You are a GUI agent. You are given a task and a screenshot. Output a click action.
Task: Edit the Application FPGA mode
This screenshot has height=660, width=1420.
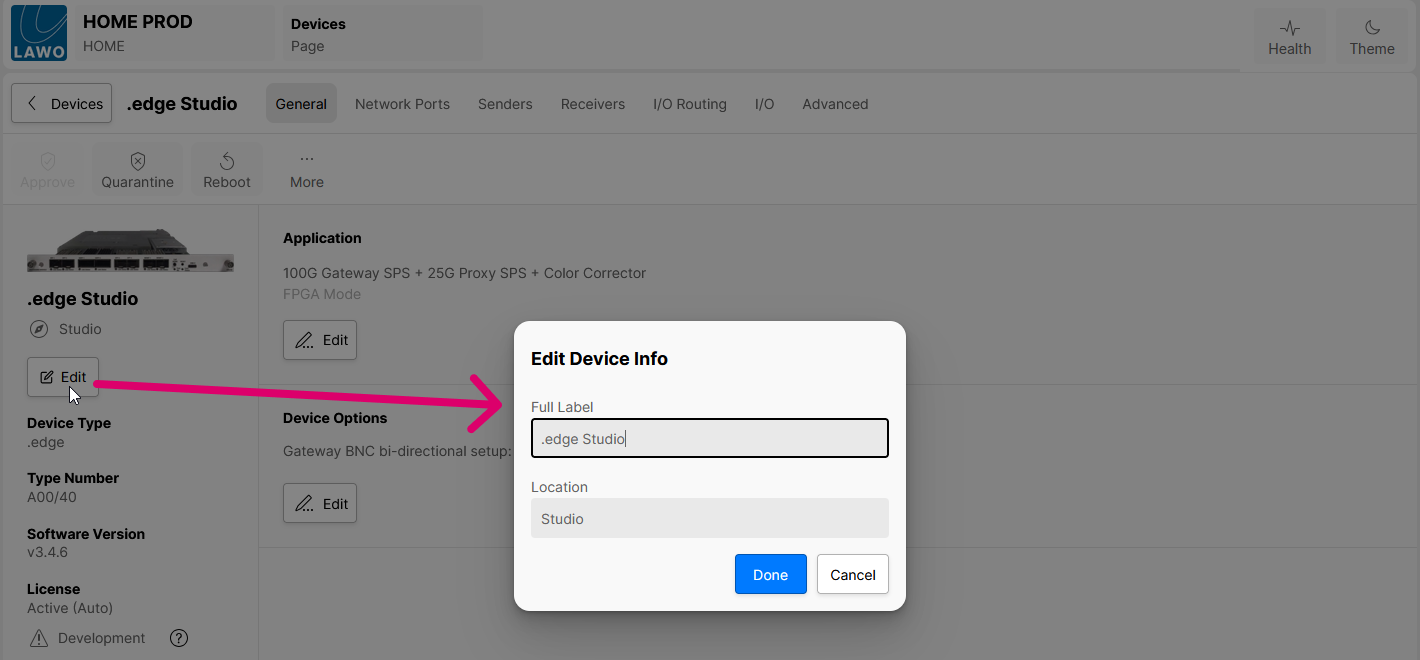coord(320,340)
